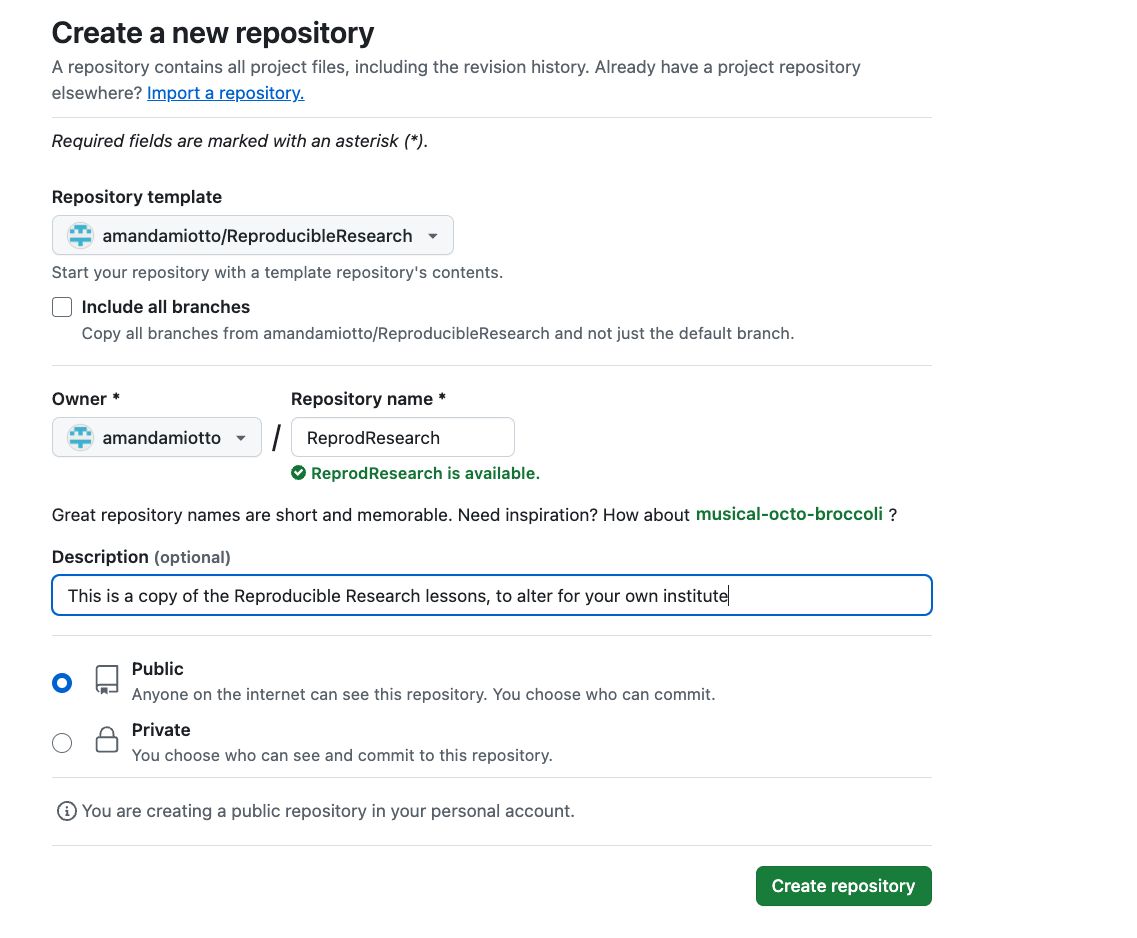Select the Private visibility radio button
Viewport: 1137px width, 938px height.
coord(62,743)
